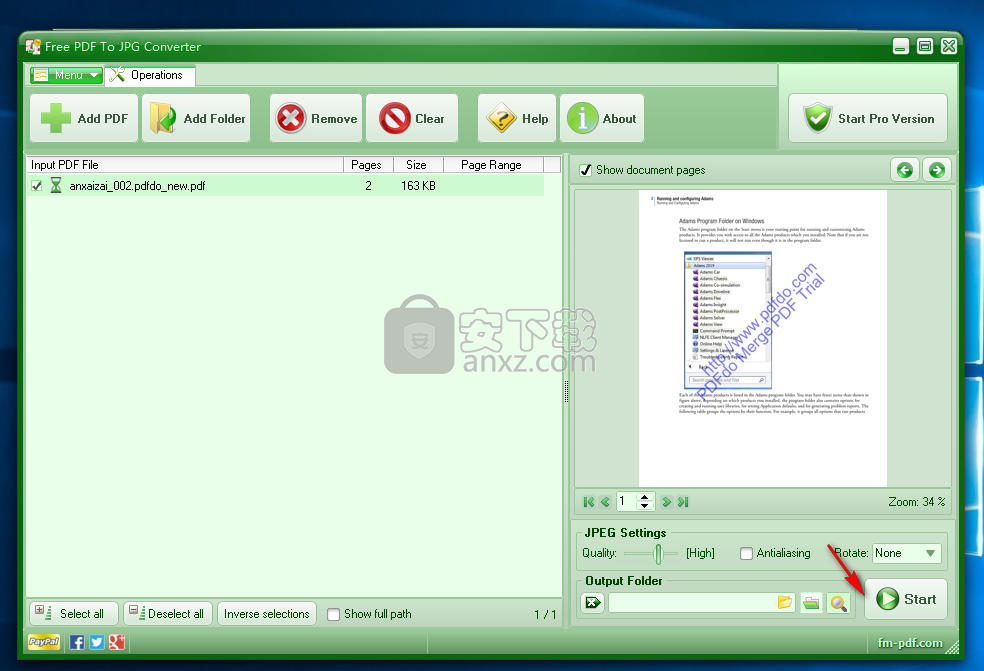Maximize the converter window
The width and height of the screenshot is (984, 671).
925,46
